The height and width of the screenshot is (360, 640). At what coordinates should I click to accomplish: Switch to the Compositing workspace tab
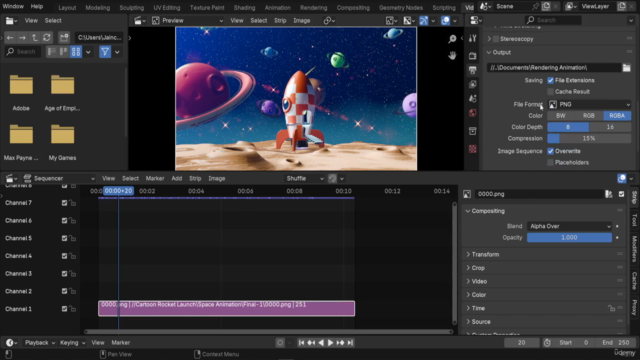(353, 7)
